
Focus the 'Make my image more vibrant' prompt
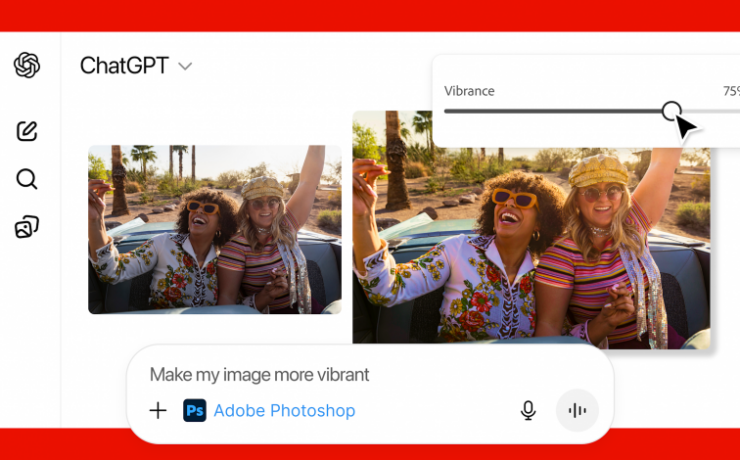tap(260, 375)
